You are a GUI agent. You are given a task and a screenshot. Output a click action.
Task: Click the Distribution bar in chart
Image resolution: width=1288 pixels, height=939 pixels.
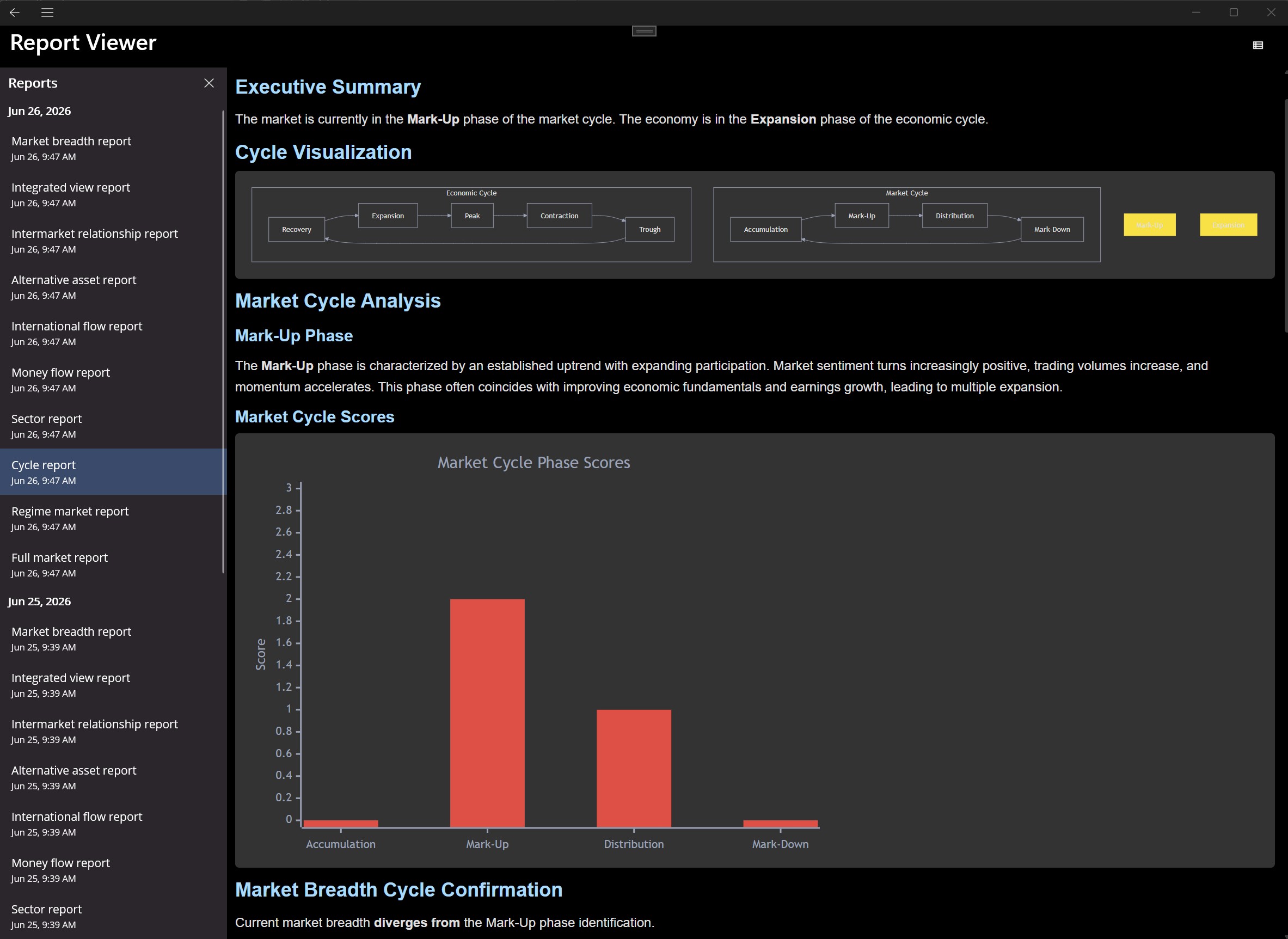(634, 769)
